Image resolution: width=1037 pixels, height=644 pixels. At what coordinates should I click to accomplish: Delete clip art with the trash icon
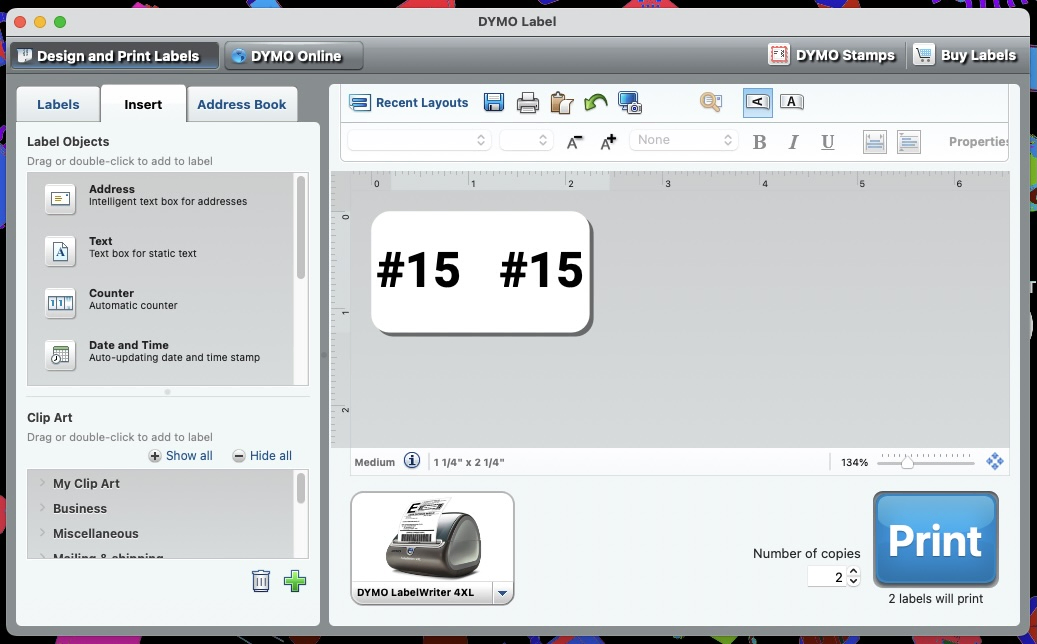261,581
